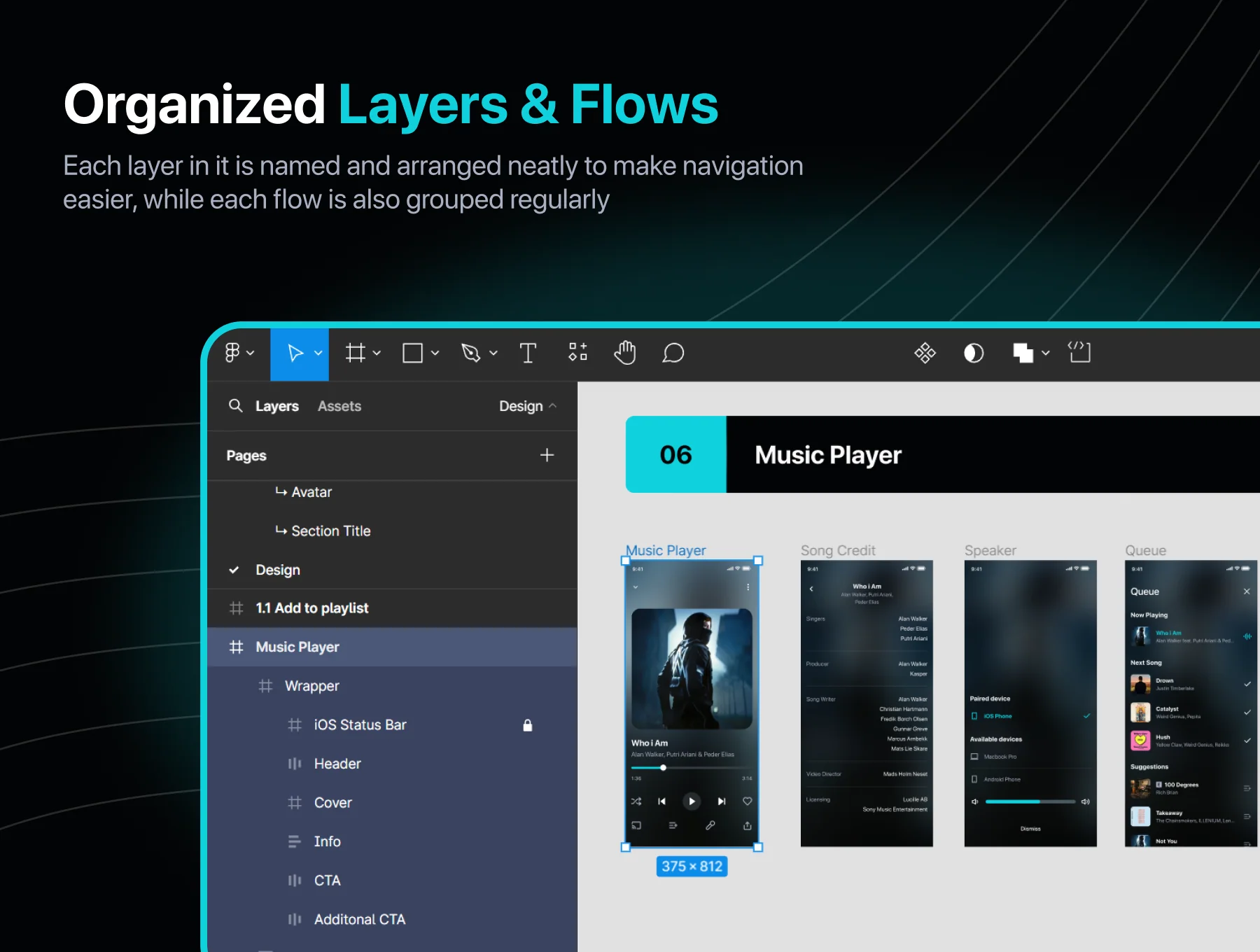The image size is (1260, 952).
Task: Expand the Frame tool dropdown
Action: click(377, 353)
